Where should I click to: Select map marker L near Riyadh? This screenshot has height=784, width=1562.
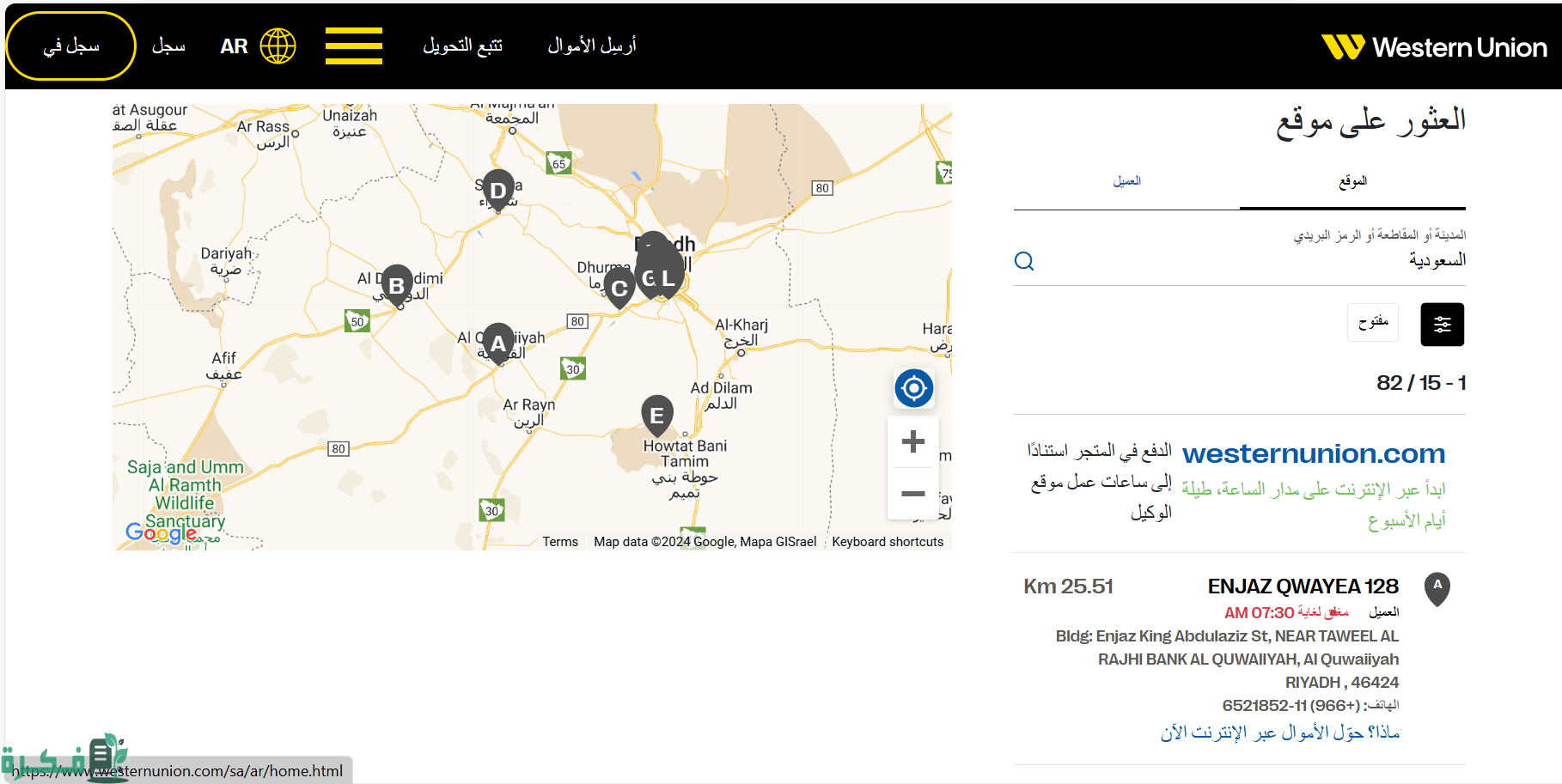point(668,277)
